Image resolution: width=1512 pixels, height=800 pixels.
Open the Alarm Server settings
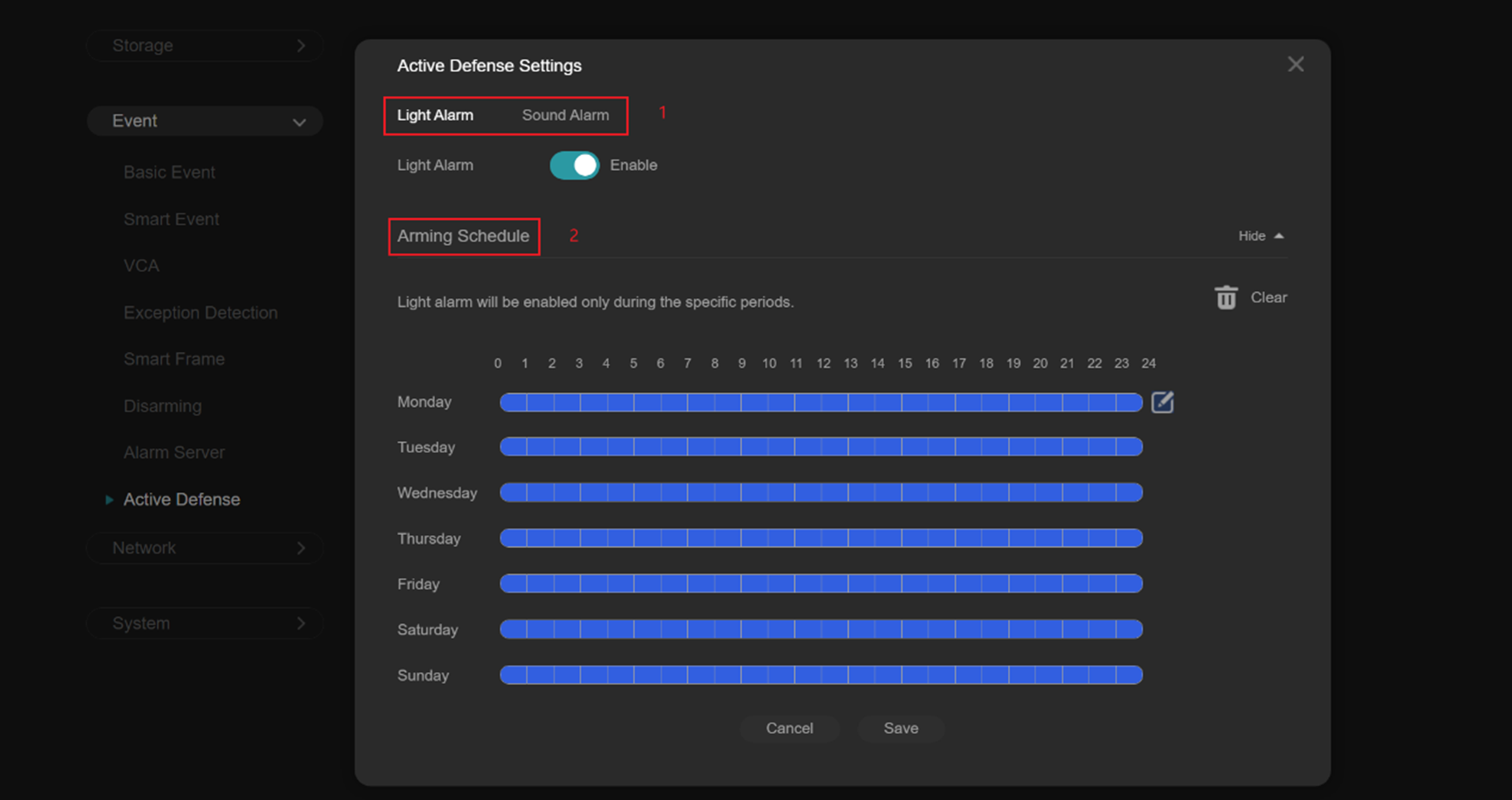[174, 451]
